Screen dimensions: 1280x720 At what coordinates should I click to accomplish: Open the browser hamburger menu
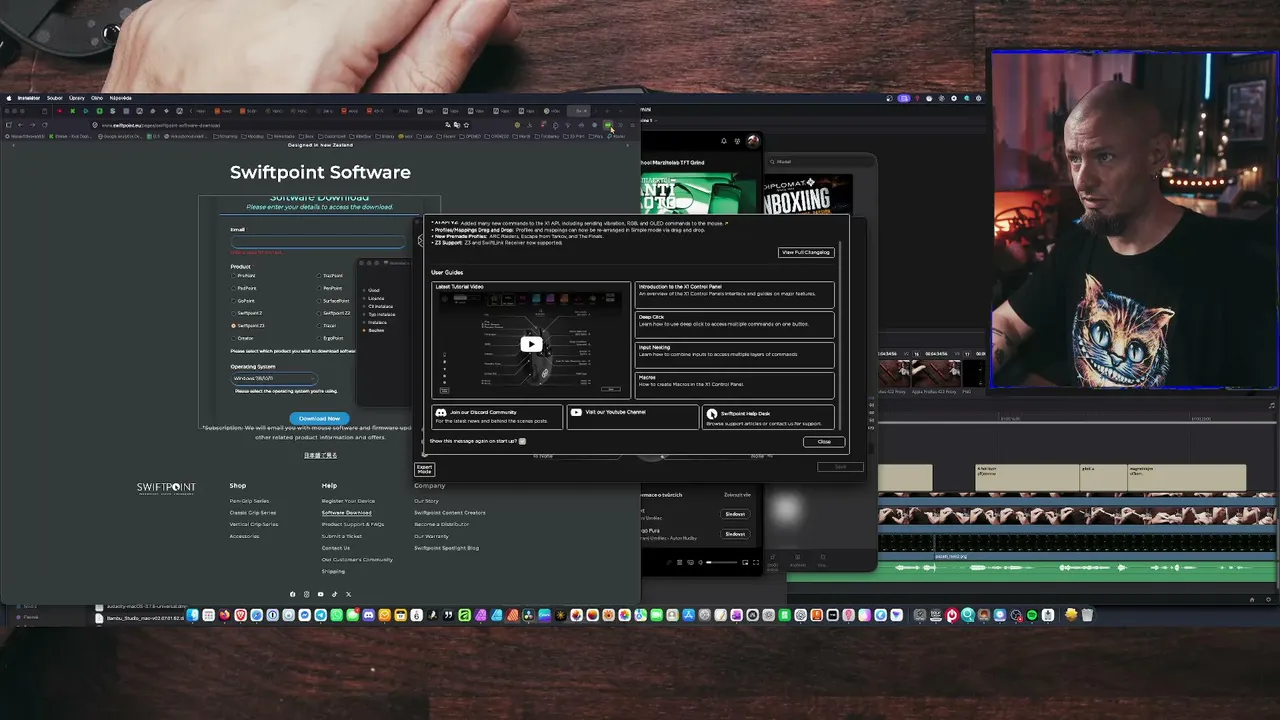pos(632,125)
